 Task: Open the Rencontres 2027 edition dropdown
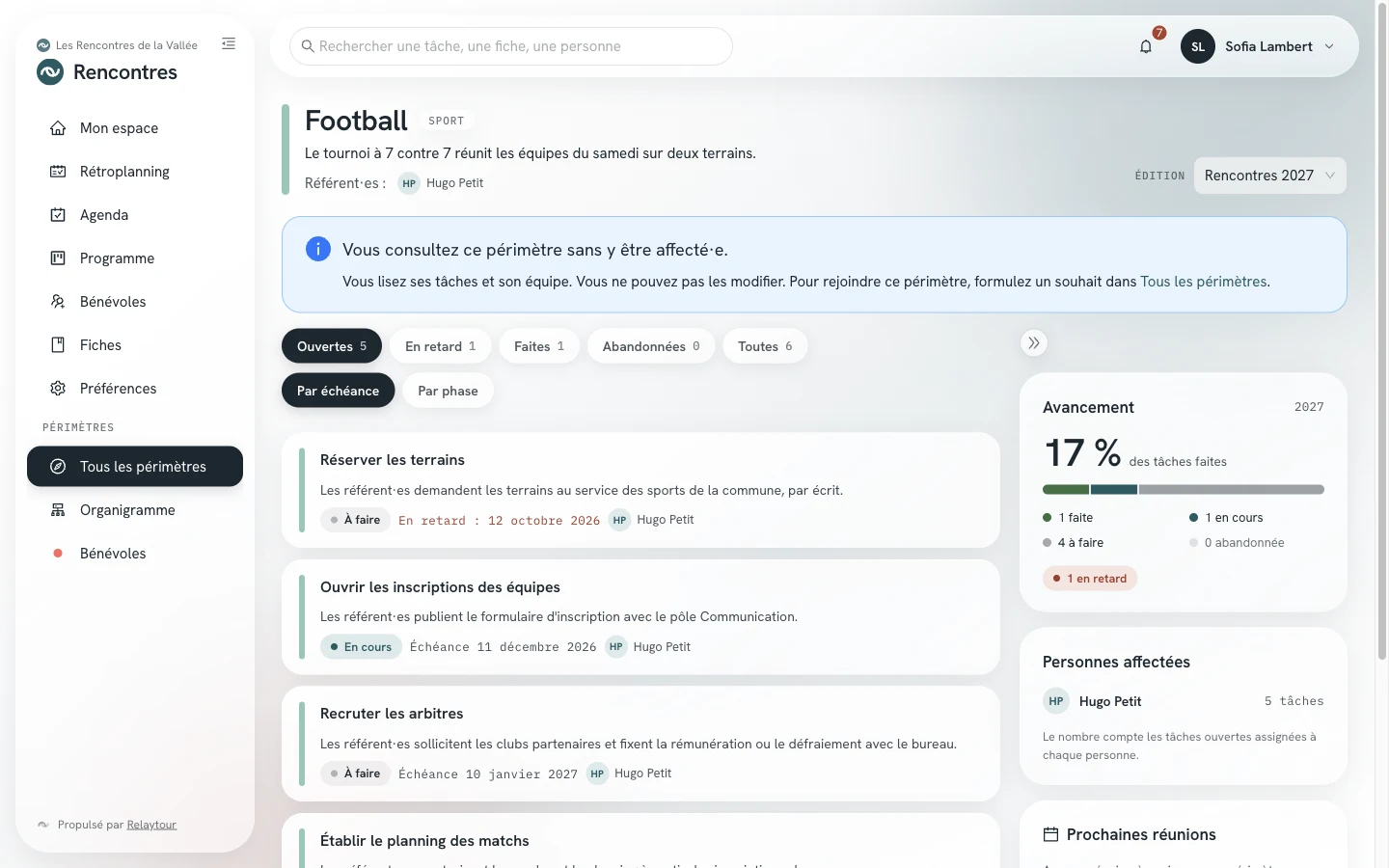tap(1269, 176)
